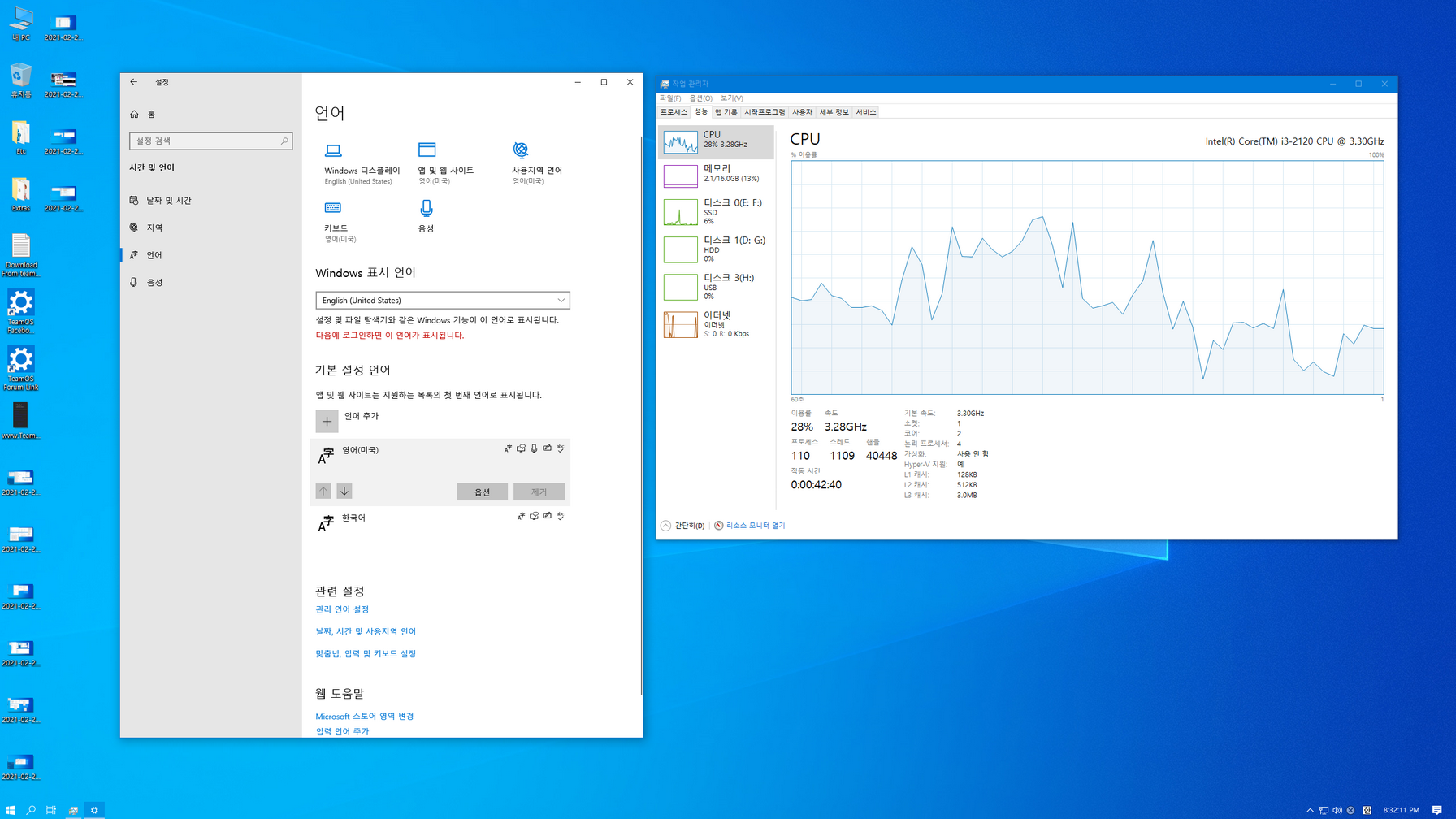Open the 리소스 모니터 열기 link
Screen dimensions: 1456x819
[756, 526]
